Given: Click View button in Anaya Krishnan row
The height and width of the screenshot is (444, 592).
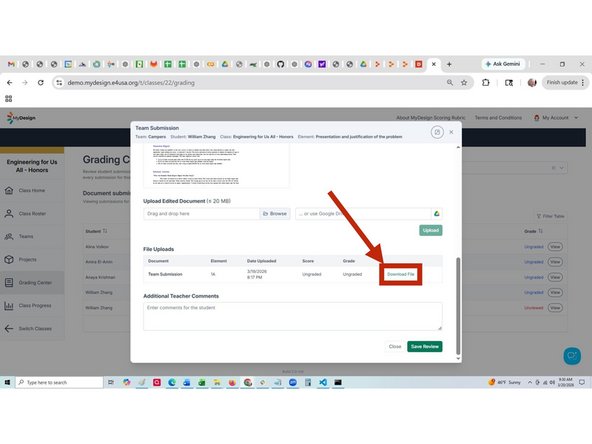Looking at the screenshot, I should (555, 277).
